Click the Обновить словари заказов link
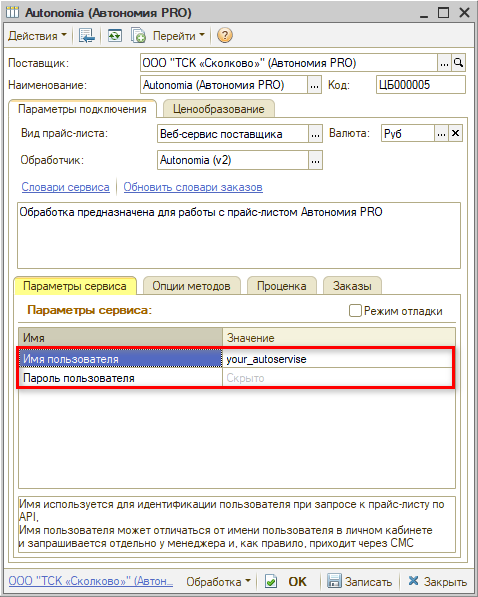The height and width of the screenshot is (597, 478). (x=193, y=187)
